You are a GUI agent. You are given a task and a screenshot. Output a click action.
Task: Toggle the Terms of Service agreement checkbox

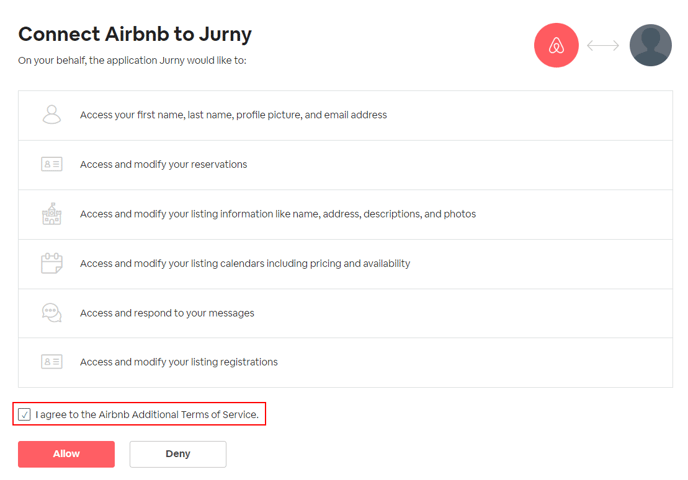click(25, 414)
